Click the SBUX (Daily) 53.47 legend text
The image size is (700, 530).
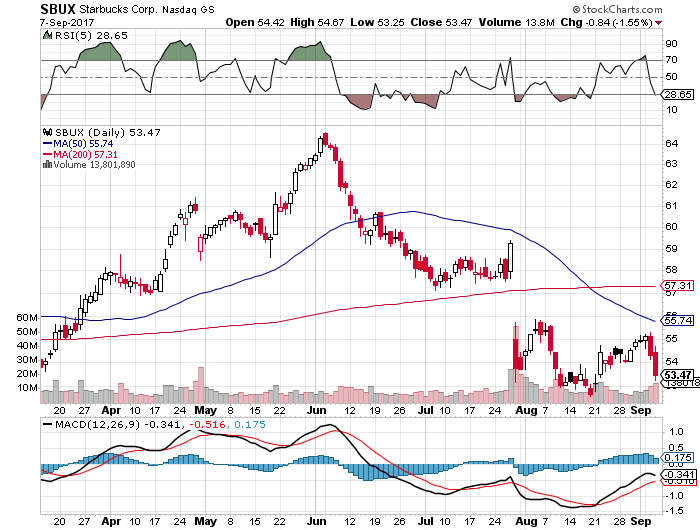point(108,133)
